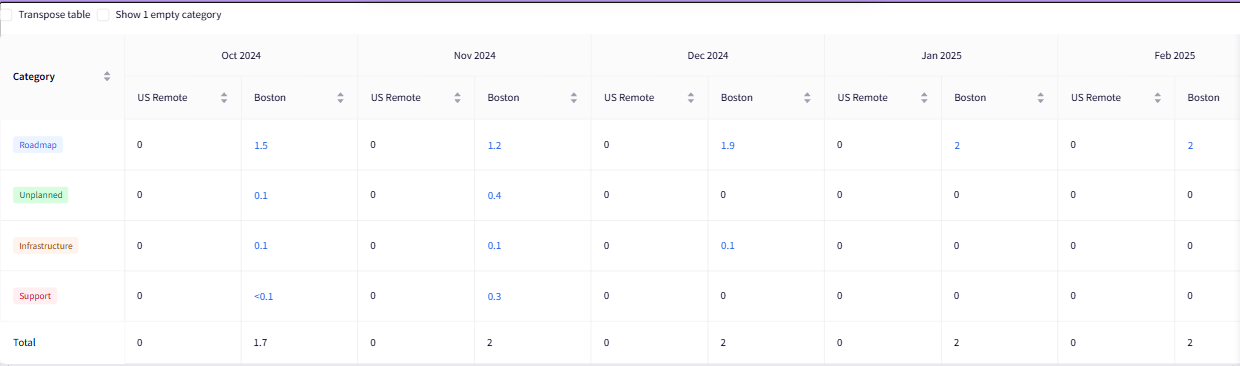Sort Oct 2024 US Remote column

click(224, 98)
